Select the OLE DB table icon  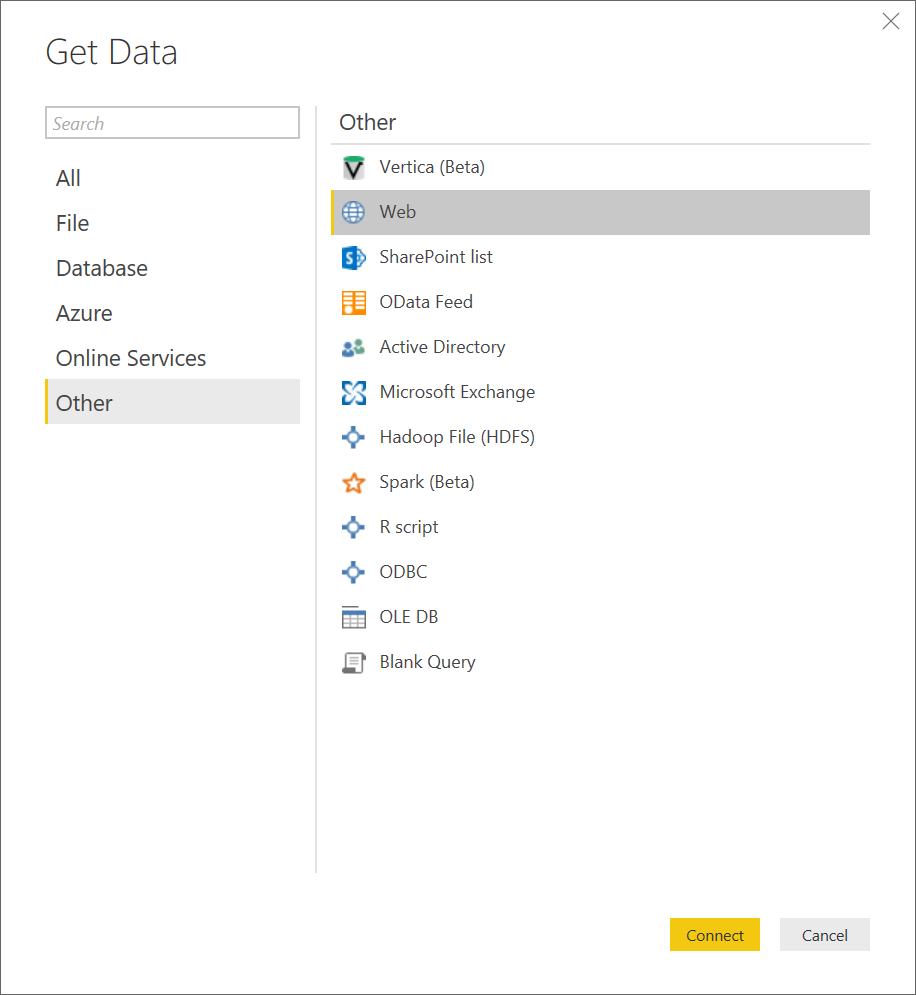tap(353, 617)
